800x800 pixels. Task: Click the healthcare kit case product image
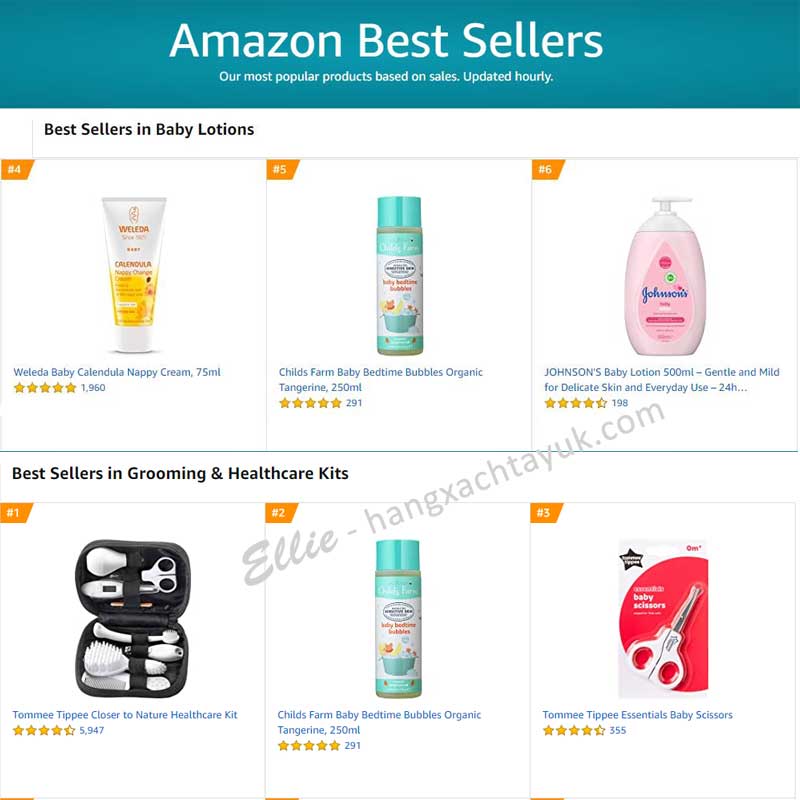(x=132, y=618)
